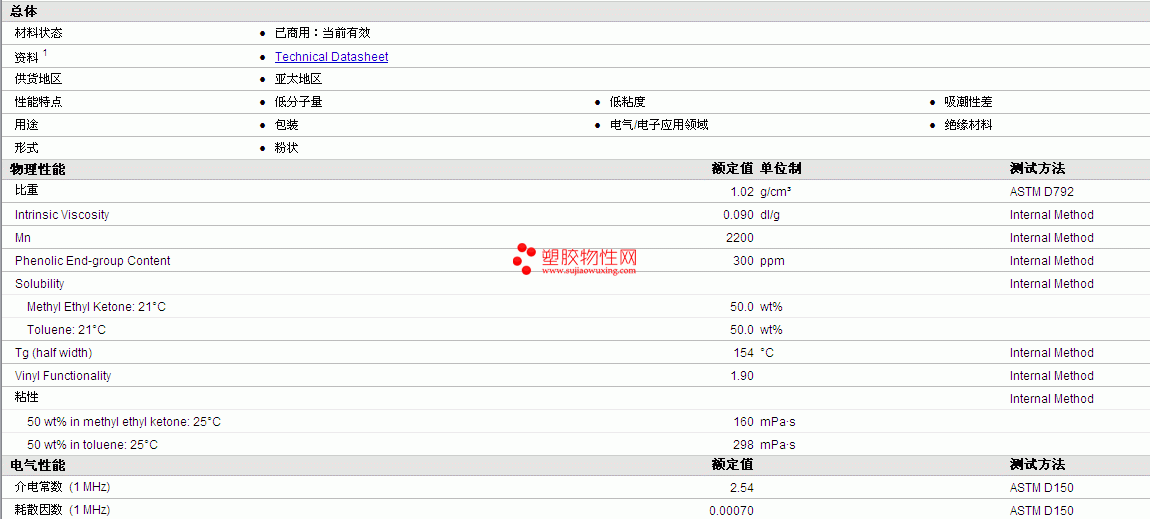Screen dimensions: 1150x519
Task: Click the 154 °C Tg value
Action: pos(753,353)
